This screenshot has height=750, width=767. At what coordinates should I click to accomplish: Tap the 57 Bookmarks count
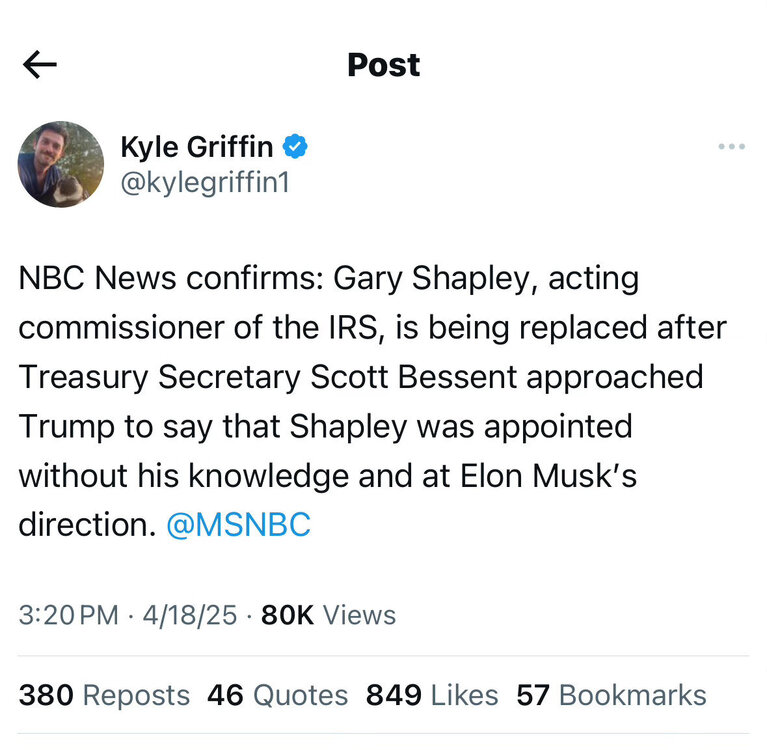tap(611, 695)
